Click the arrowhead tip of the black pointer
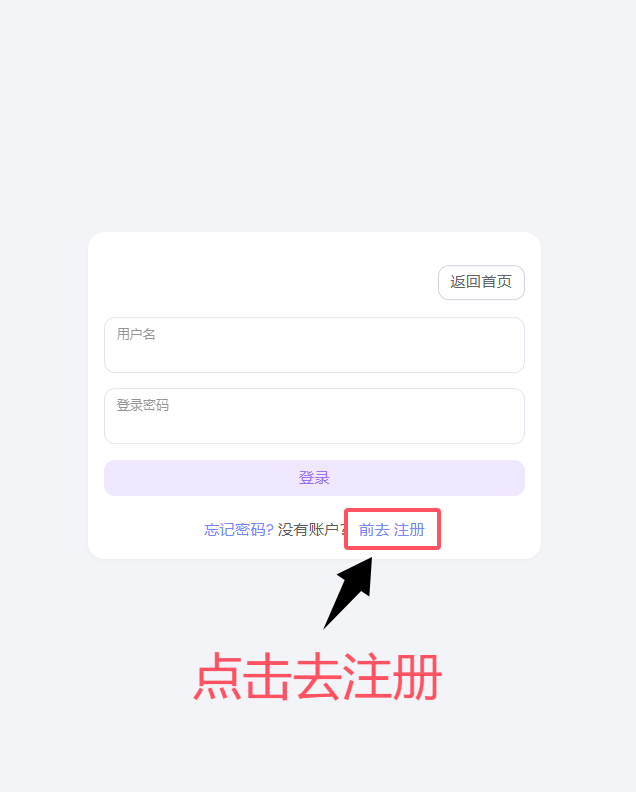 point(370,561)
